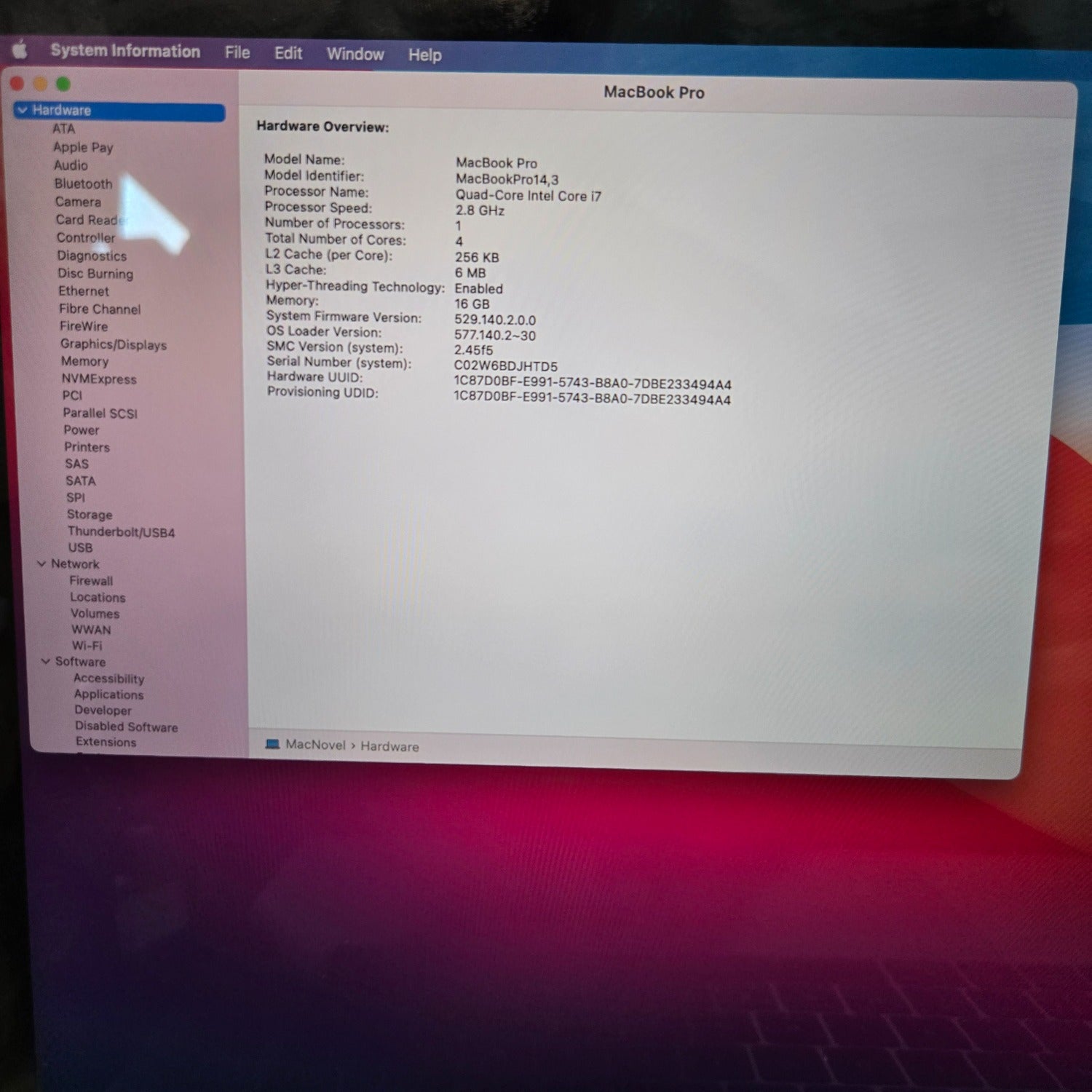The width and height of the screenshot is (1092, 1092).
Task: Select Camera in the sidebar
Action: pyautogui.click(x=78, y=202)
